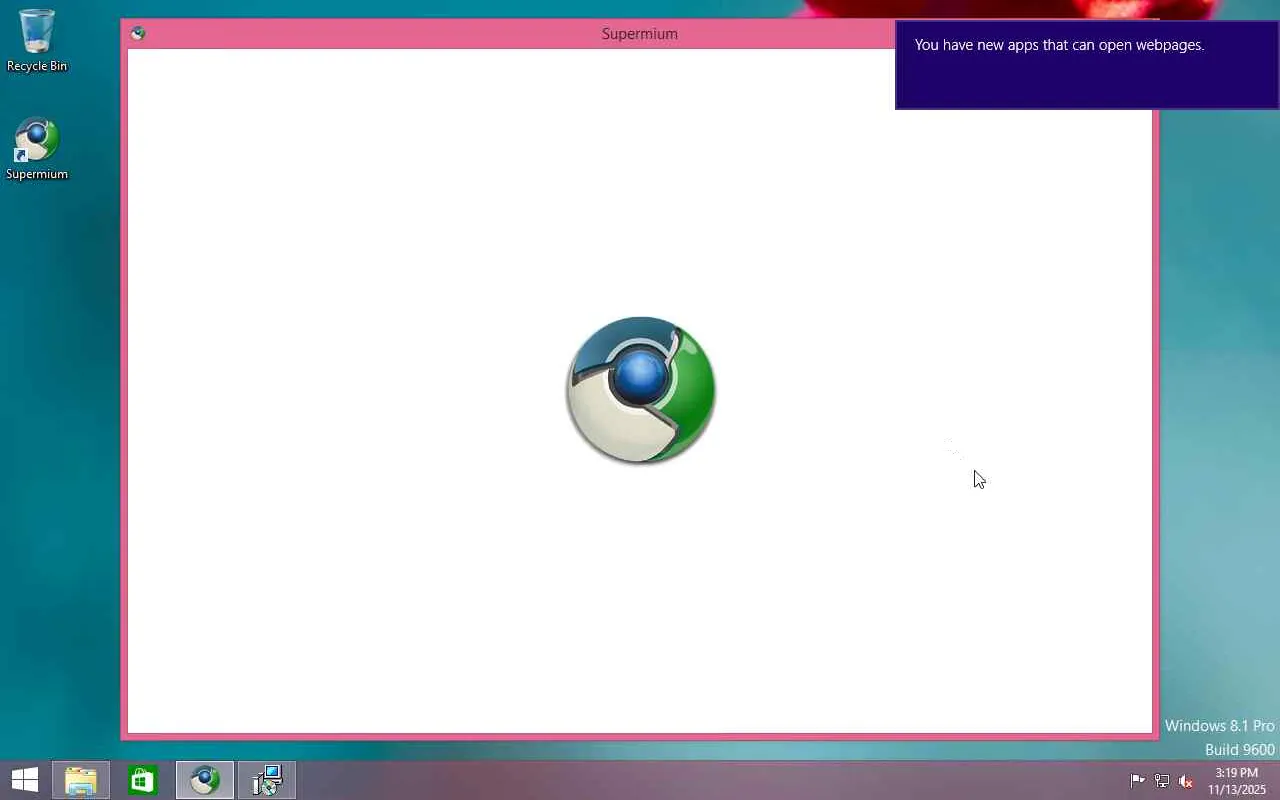Open the Windows Store taskbar icon
Viewport: 1280px width, 800px height.
point(143,780)
